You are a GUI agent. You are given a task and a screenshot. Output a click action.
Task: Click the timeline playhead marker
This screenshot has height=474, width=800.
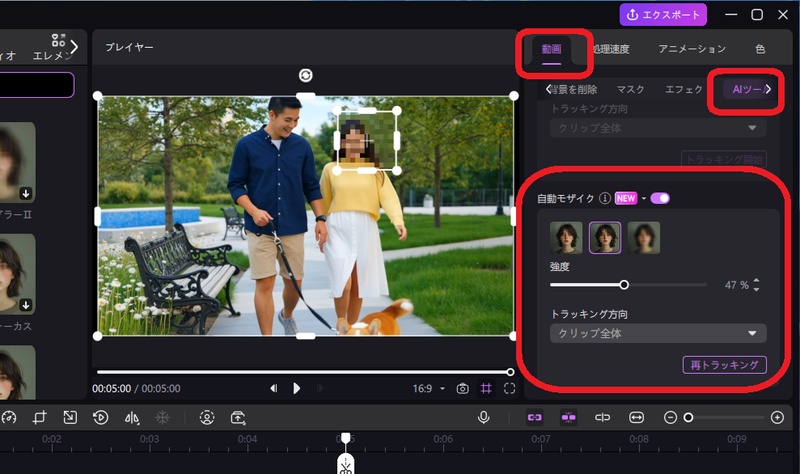click(345, 438)
